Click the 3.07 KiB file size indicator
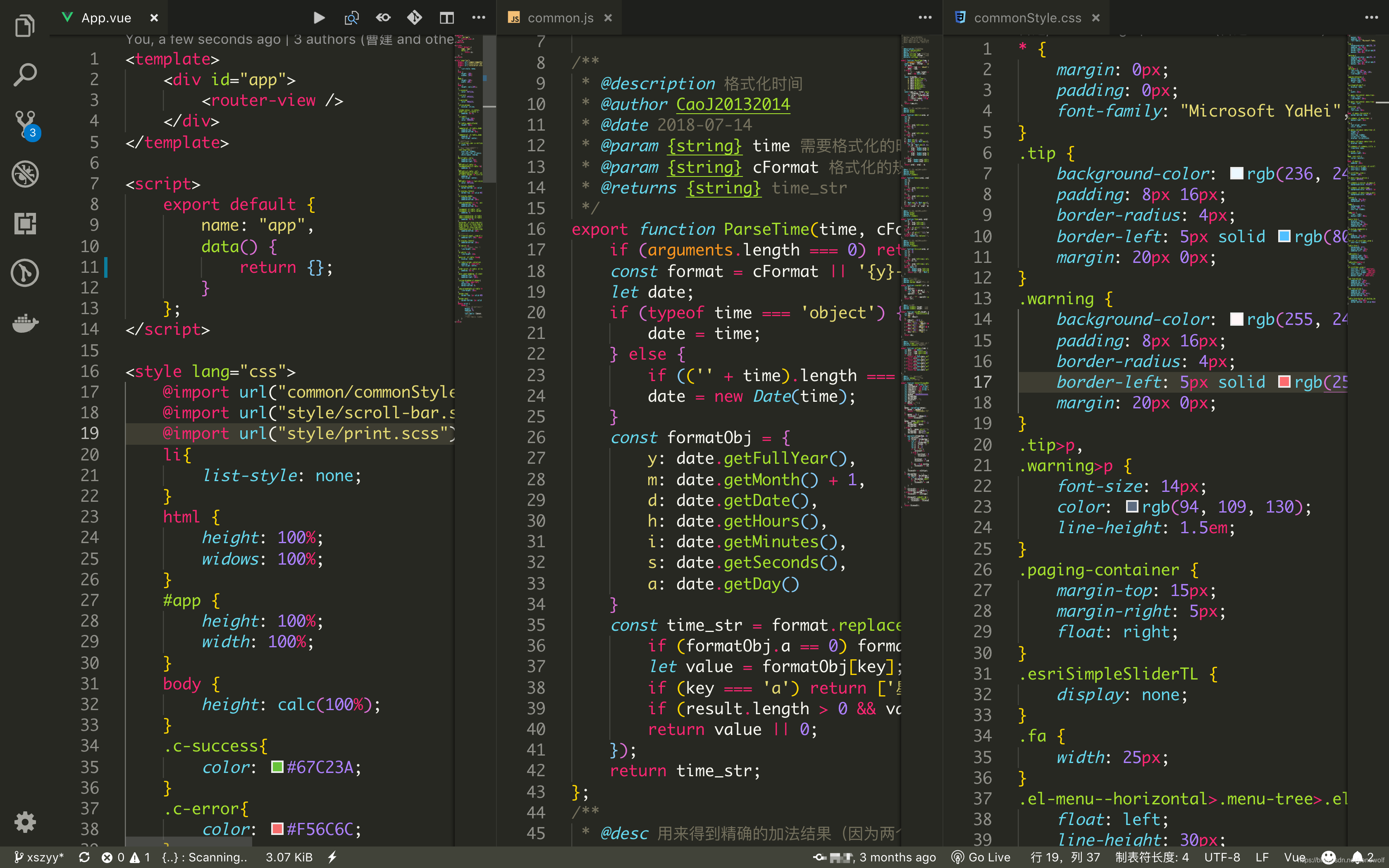1389x868 pixels. [x=289, y=857]
